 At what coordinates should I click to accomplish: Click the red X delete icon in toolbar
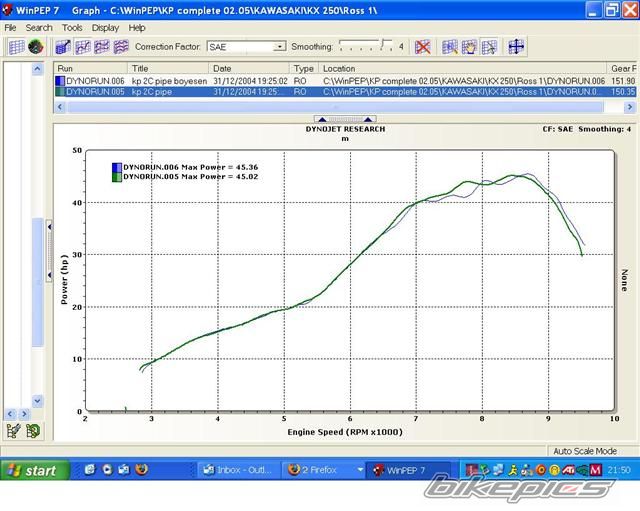[x=423, y=46]
